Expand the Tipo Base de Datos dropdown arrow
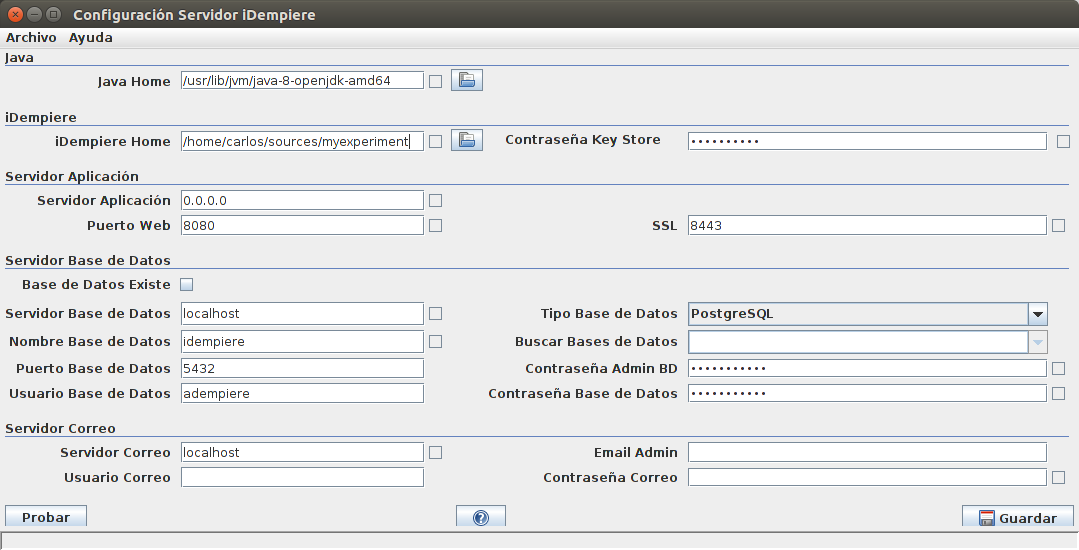This screenshot has height=550, width=1079. 1038,314
